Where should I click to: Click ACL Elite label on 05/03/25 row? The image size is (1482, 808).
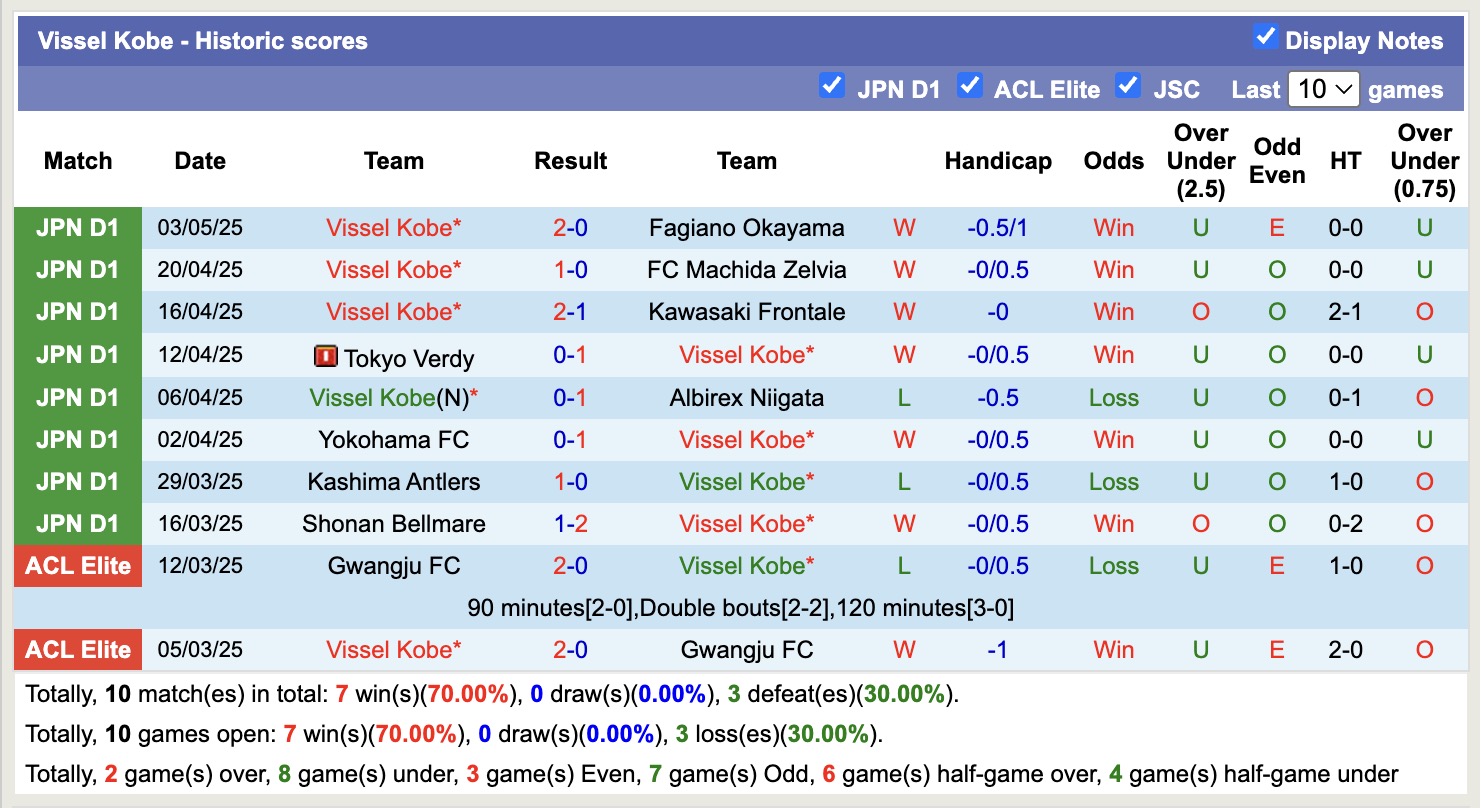78,650
